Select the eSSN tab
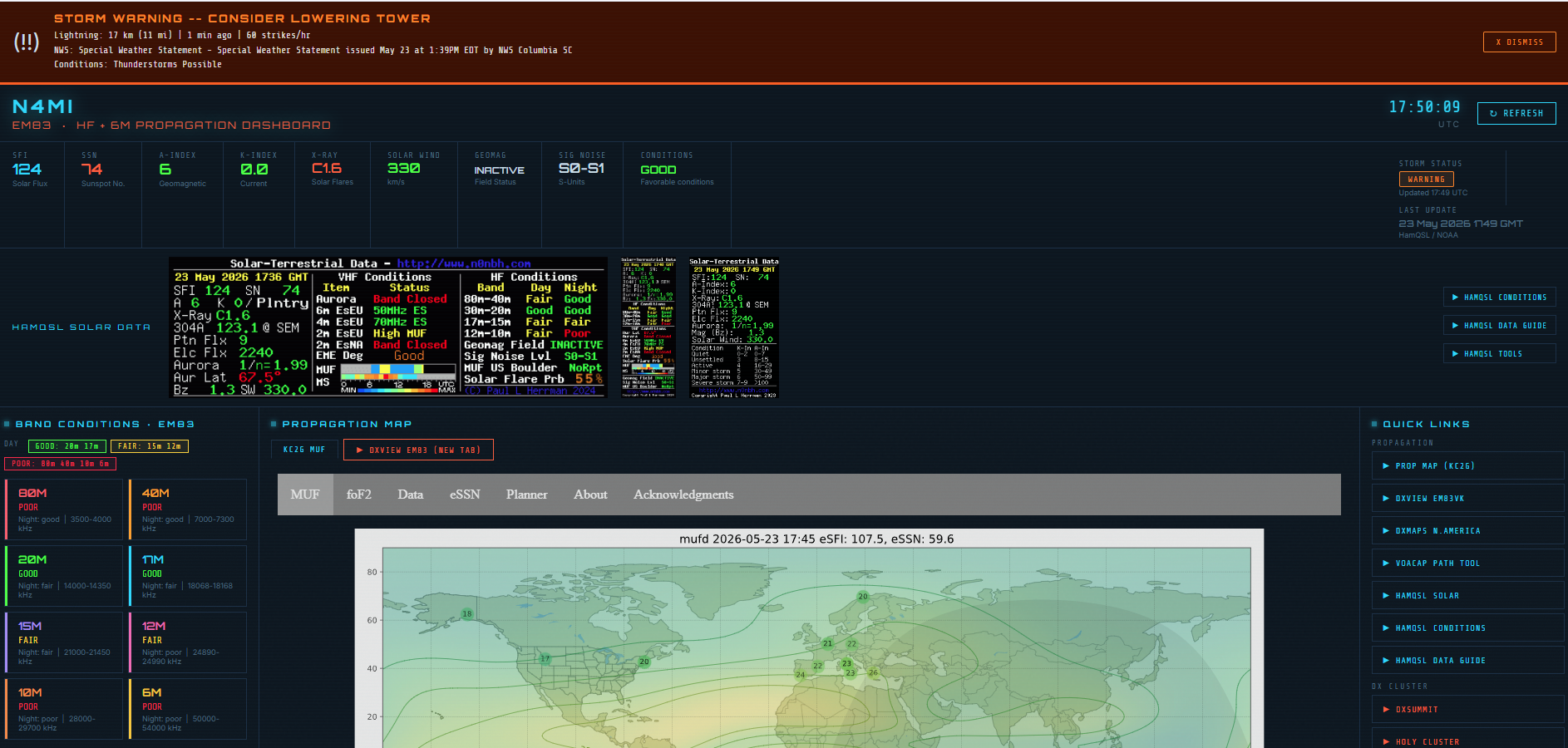This screenshot has height=748, width=1568. coord(465,495)
